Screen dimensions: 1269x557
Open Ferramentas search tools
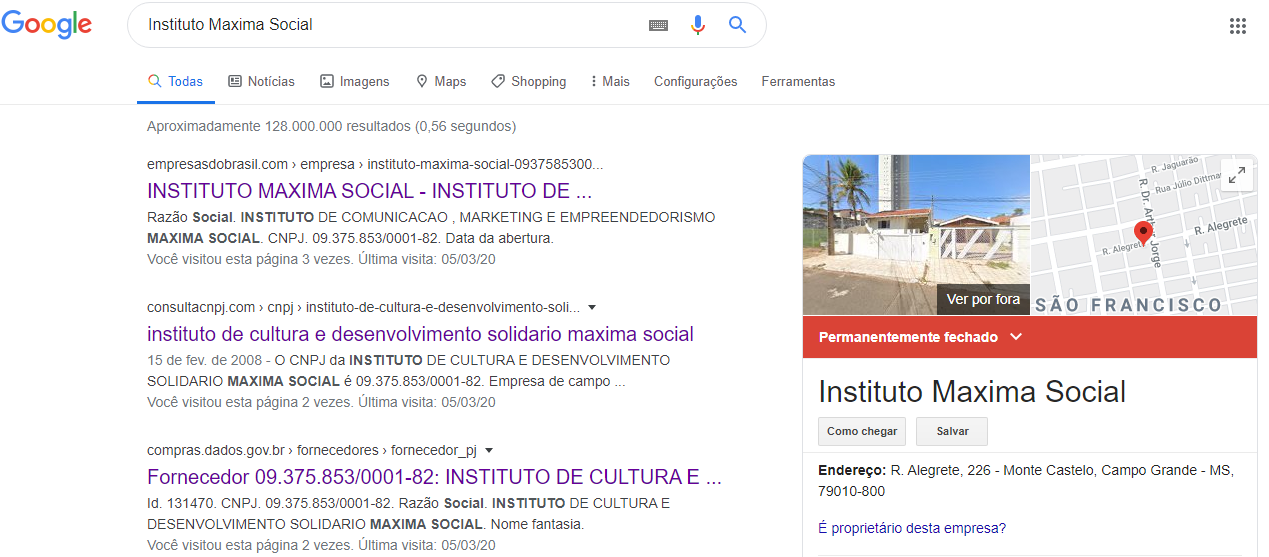click(x=798, y=82)
